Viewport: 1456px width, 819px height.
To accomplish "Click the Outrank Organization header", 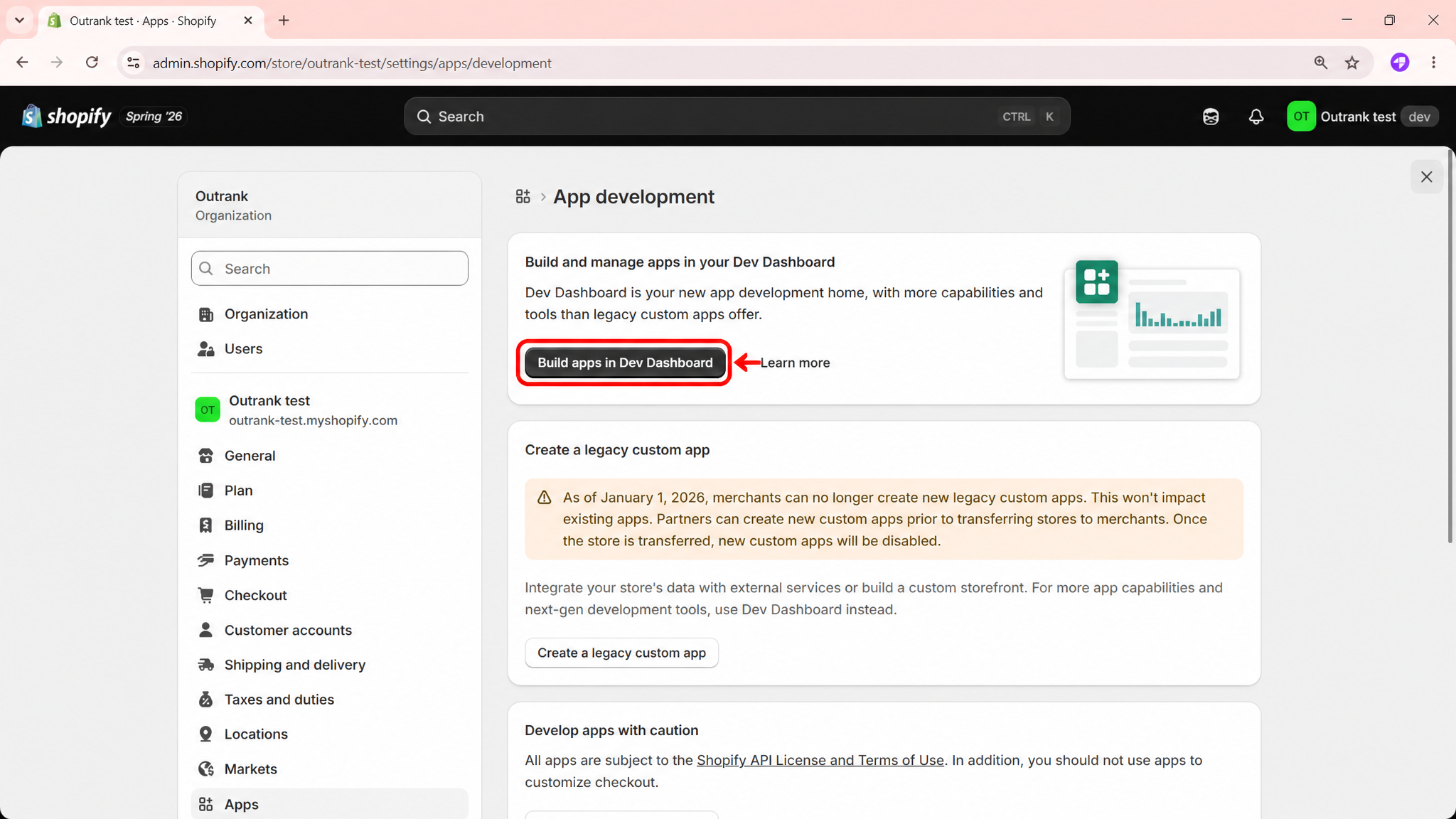I will click(330, 205).
